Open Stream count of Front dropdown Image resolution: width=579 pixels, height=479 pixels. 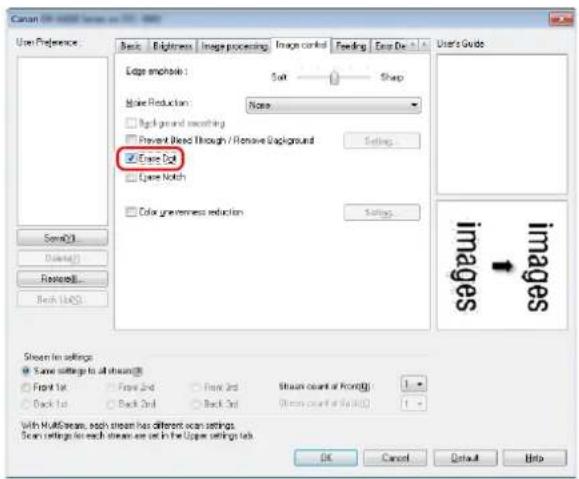414,384
